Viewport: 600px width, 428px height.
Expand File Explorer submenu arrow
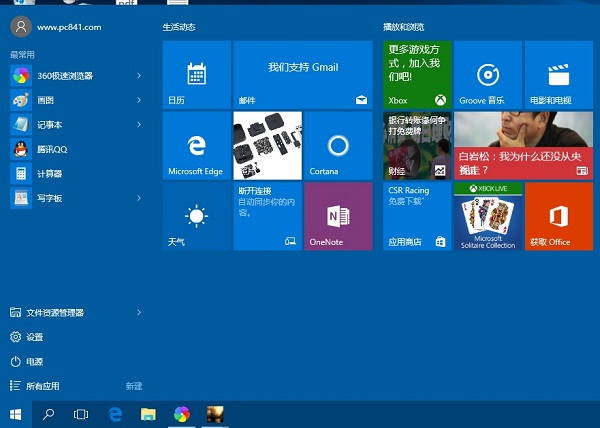point(139,312)
